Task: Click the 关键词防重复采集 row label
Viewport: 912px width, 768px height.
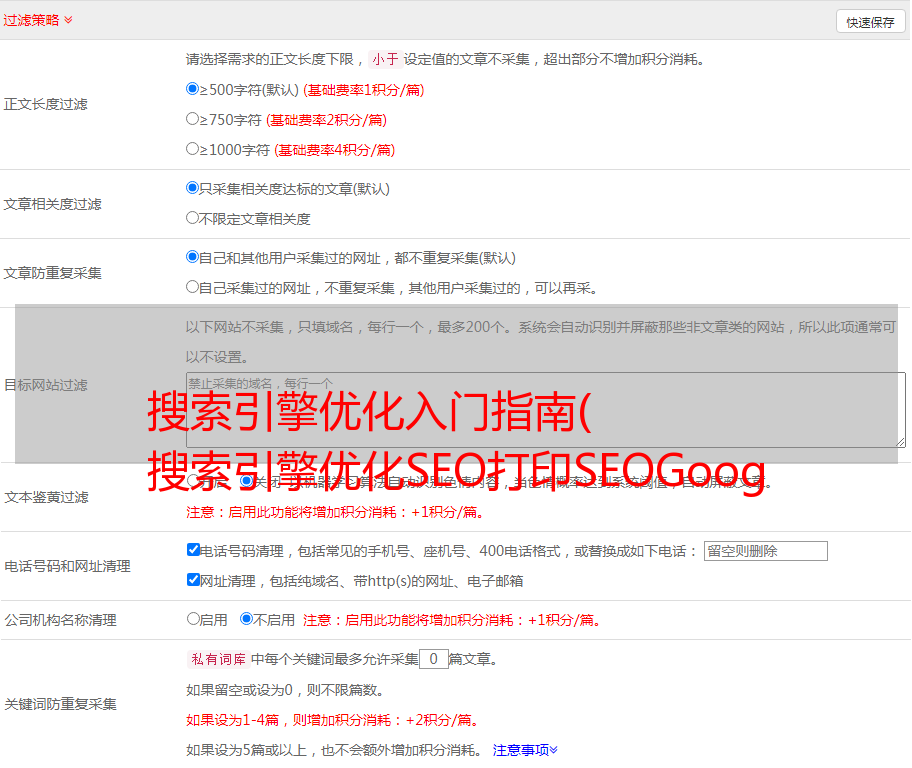Action: tap(60, 704)
